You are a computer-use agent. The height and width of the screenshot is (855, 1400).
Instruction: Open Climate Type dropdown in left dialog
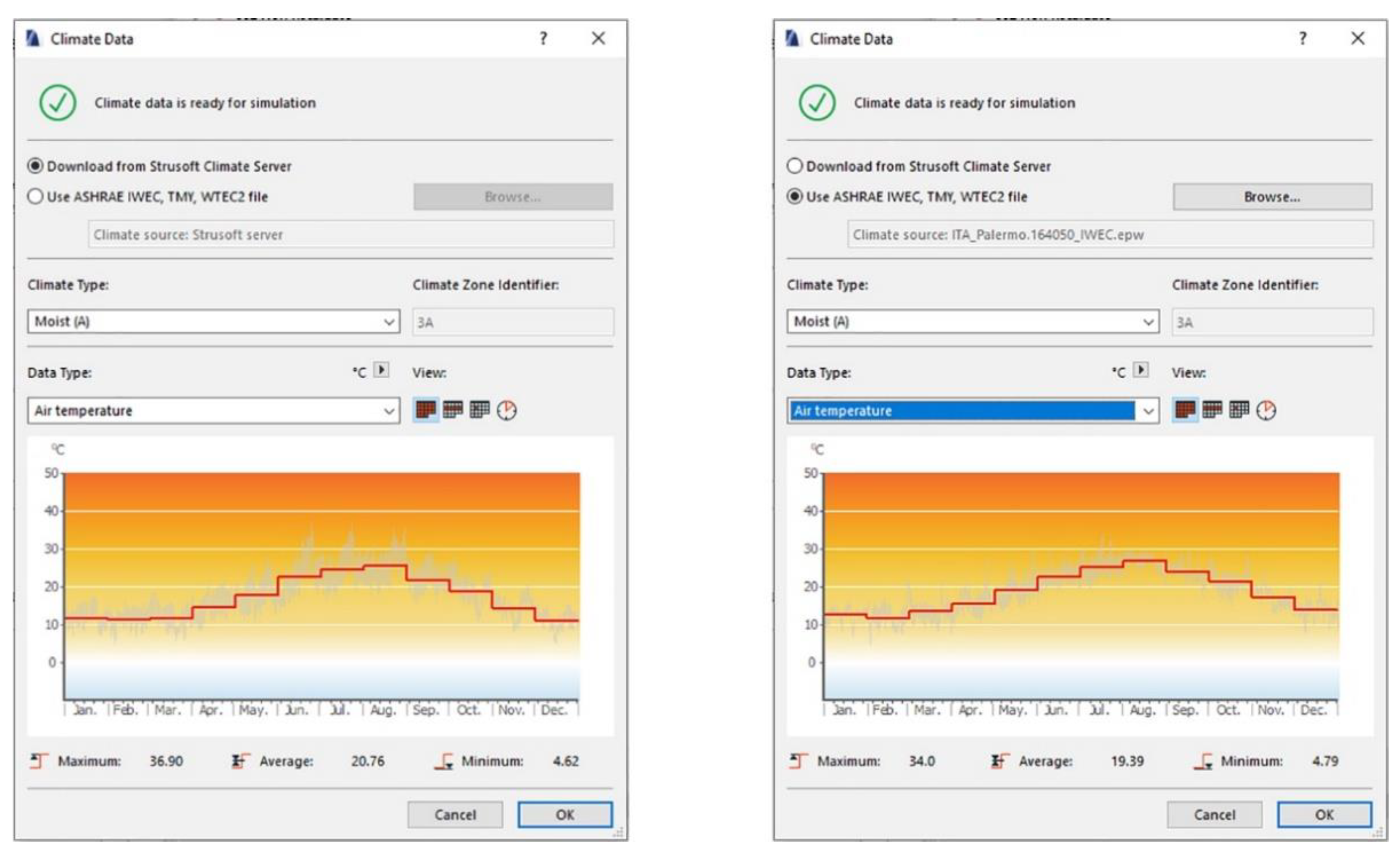click(213, 322)
